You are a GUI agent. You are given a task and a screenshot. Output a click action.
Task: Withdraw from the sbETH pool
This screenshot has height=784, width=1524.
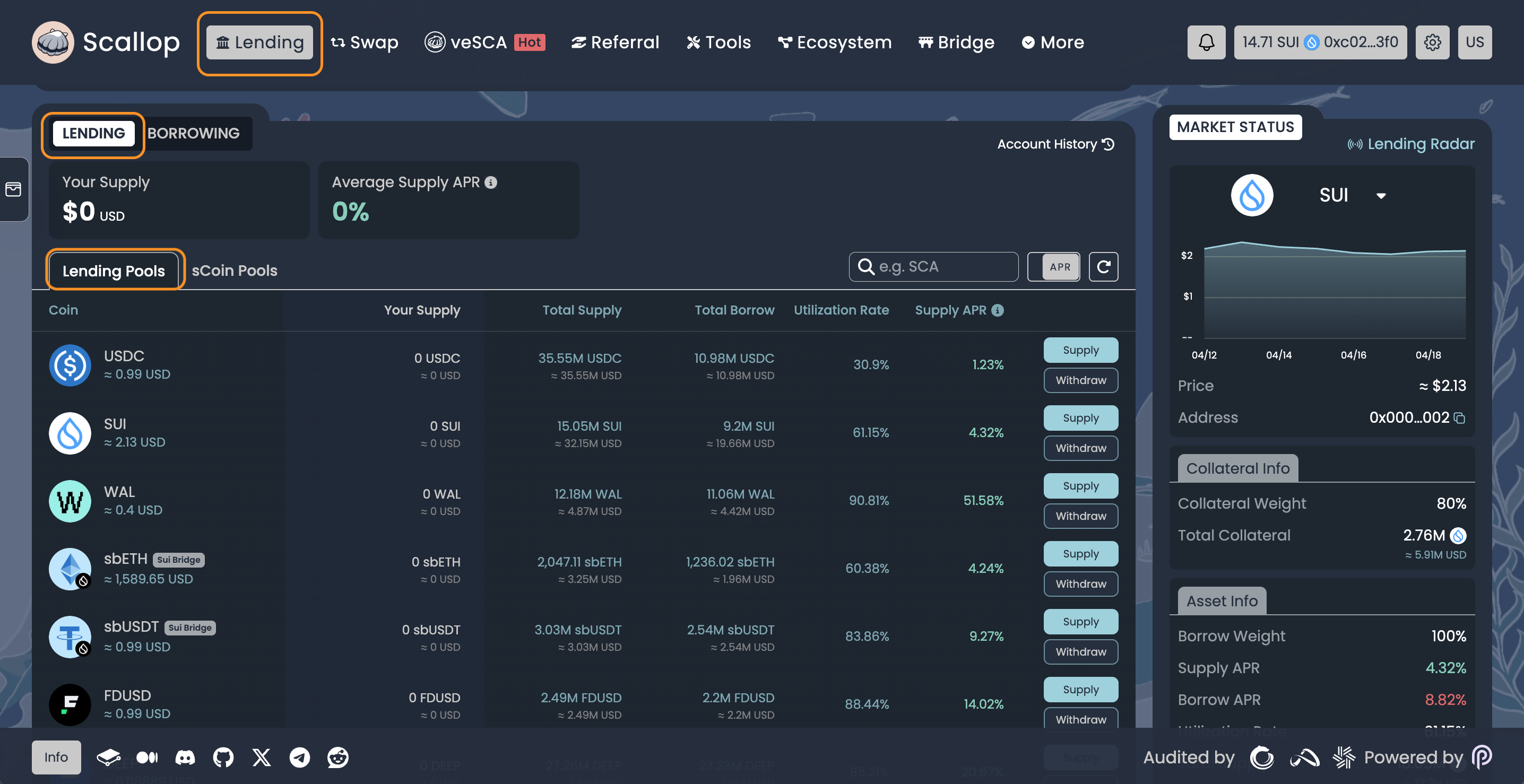click(x=1081, y=584)
